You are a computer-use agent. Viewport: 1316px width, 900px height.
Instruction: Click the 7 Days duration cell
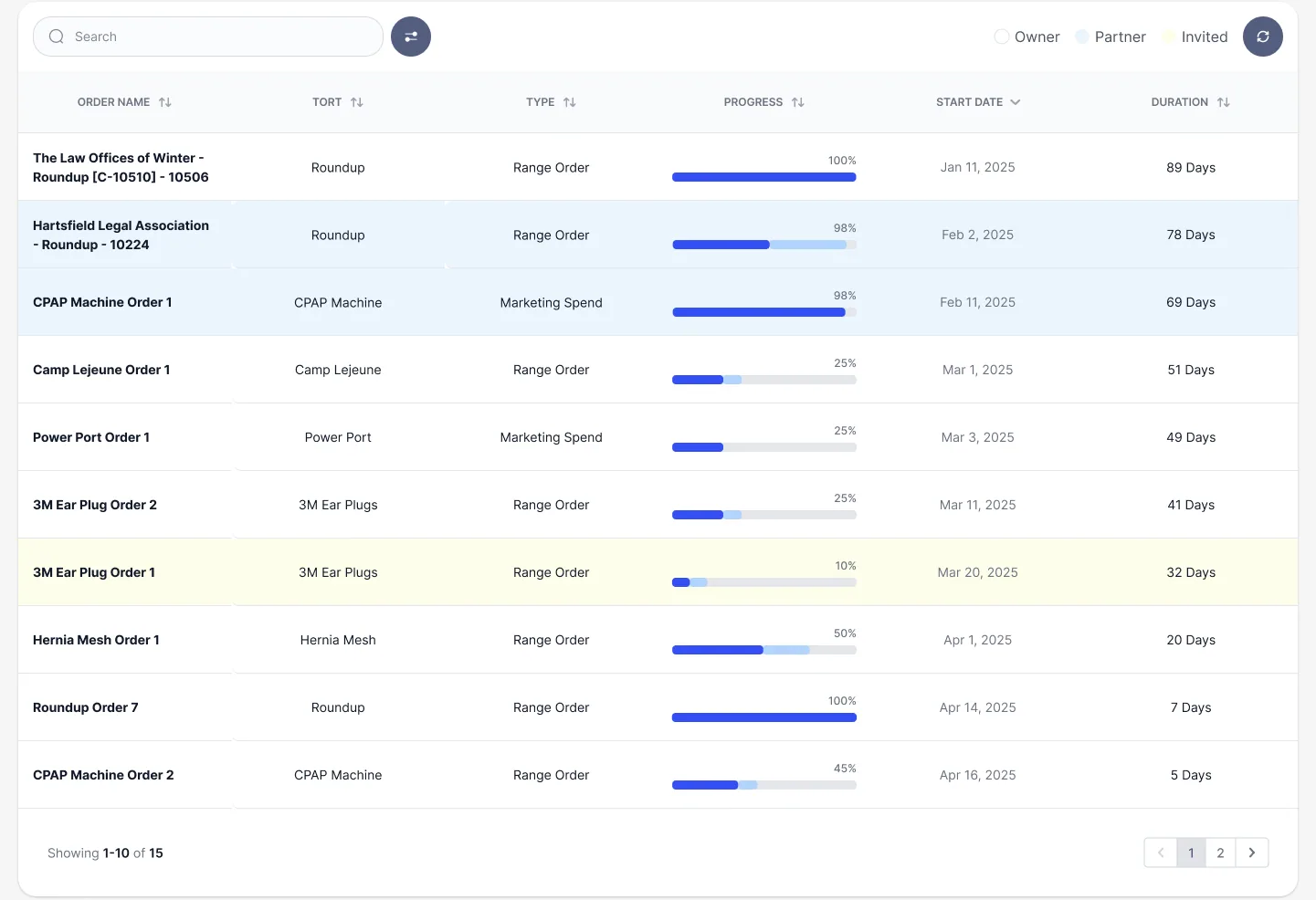[x=1191, y=707]
